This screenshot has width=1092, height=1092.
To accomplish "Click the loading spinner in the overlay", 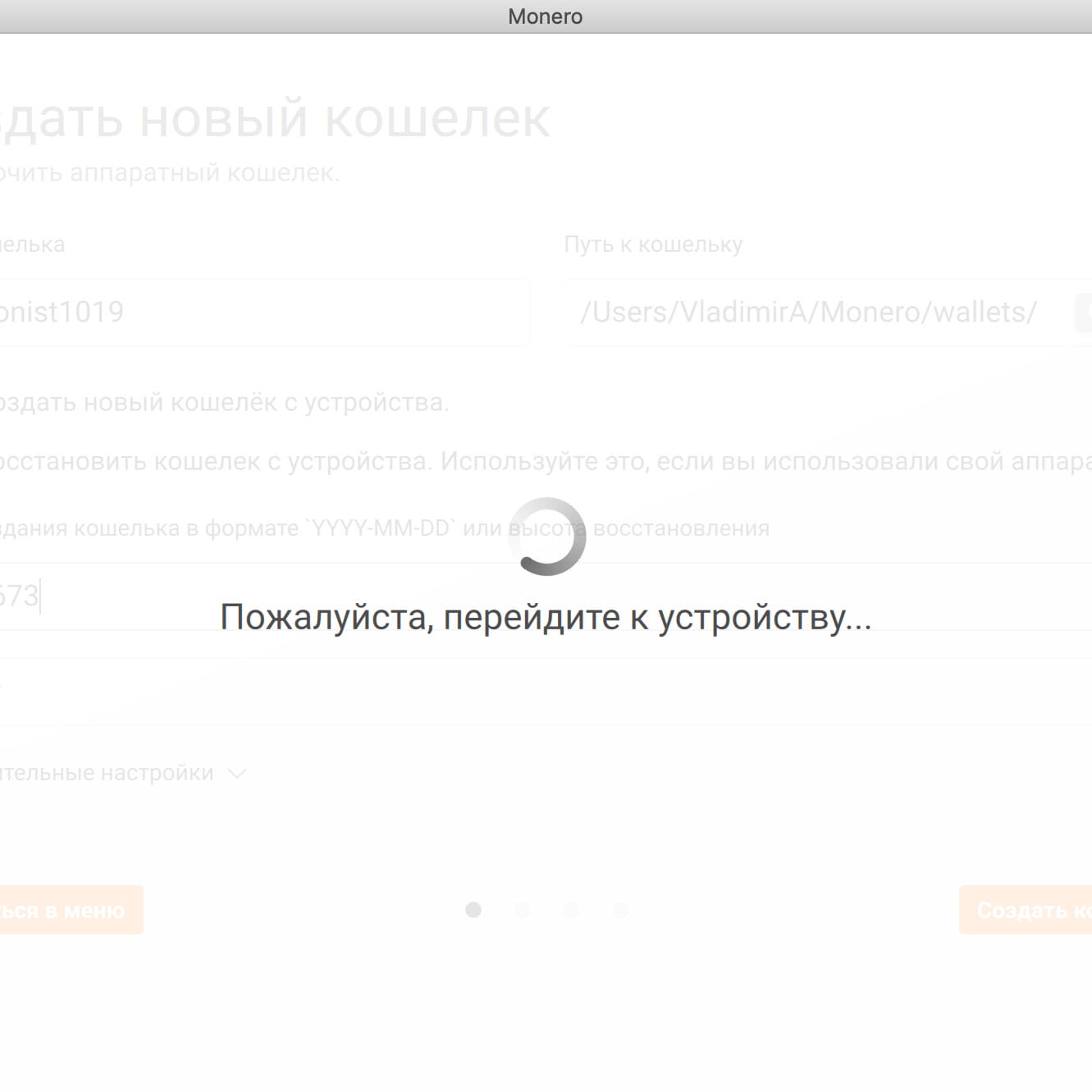I will (x=546, y=537).
